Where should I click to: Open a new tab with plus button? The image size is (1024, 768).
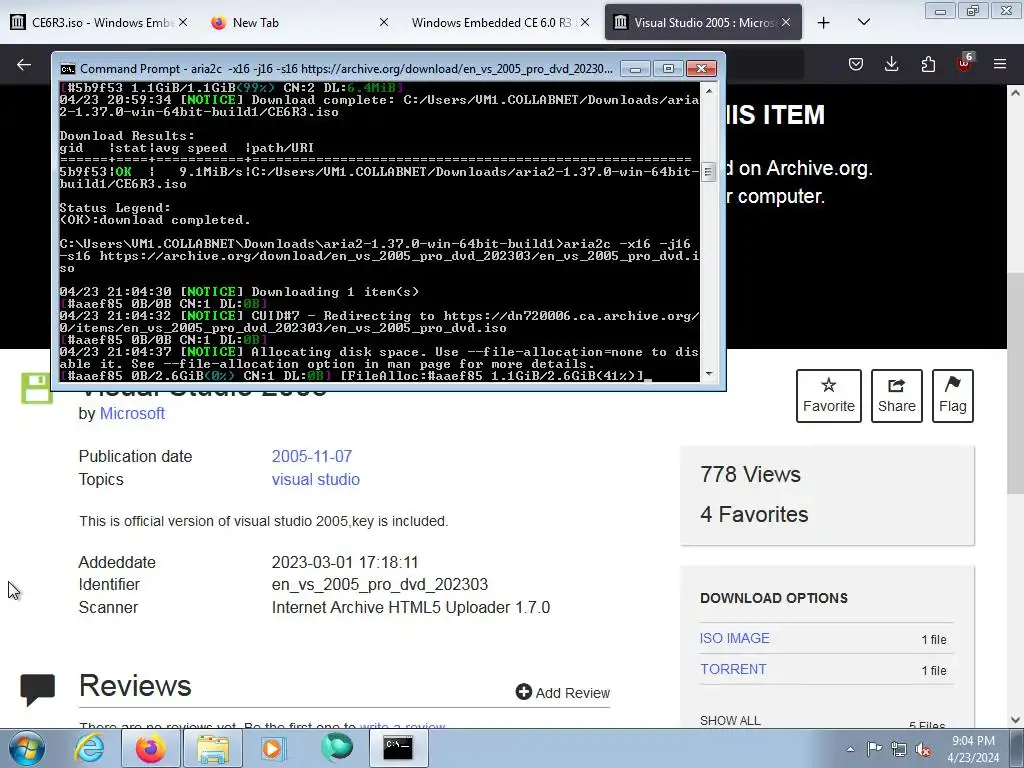click(x=824, y=23)
